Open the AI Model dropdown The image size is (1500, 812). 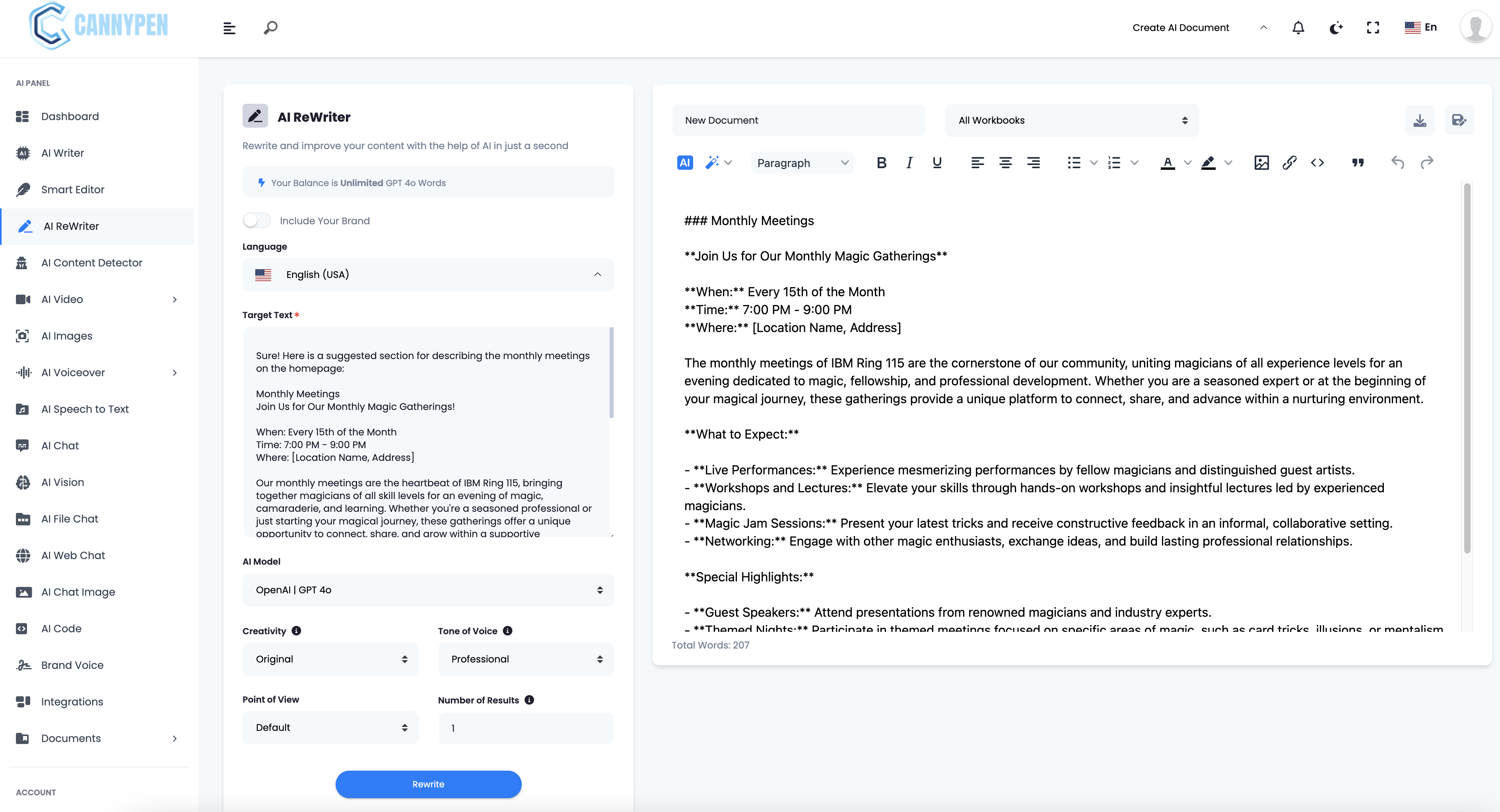[x=428, y=590]
